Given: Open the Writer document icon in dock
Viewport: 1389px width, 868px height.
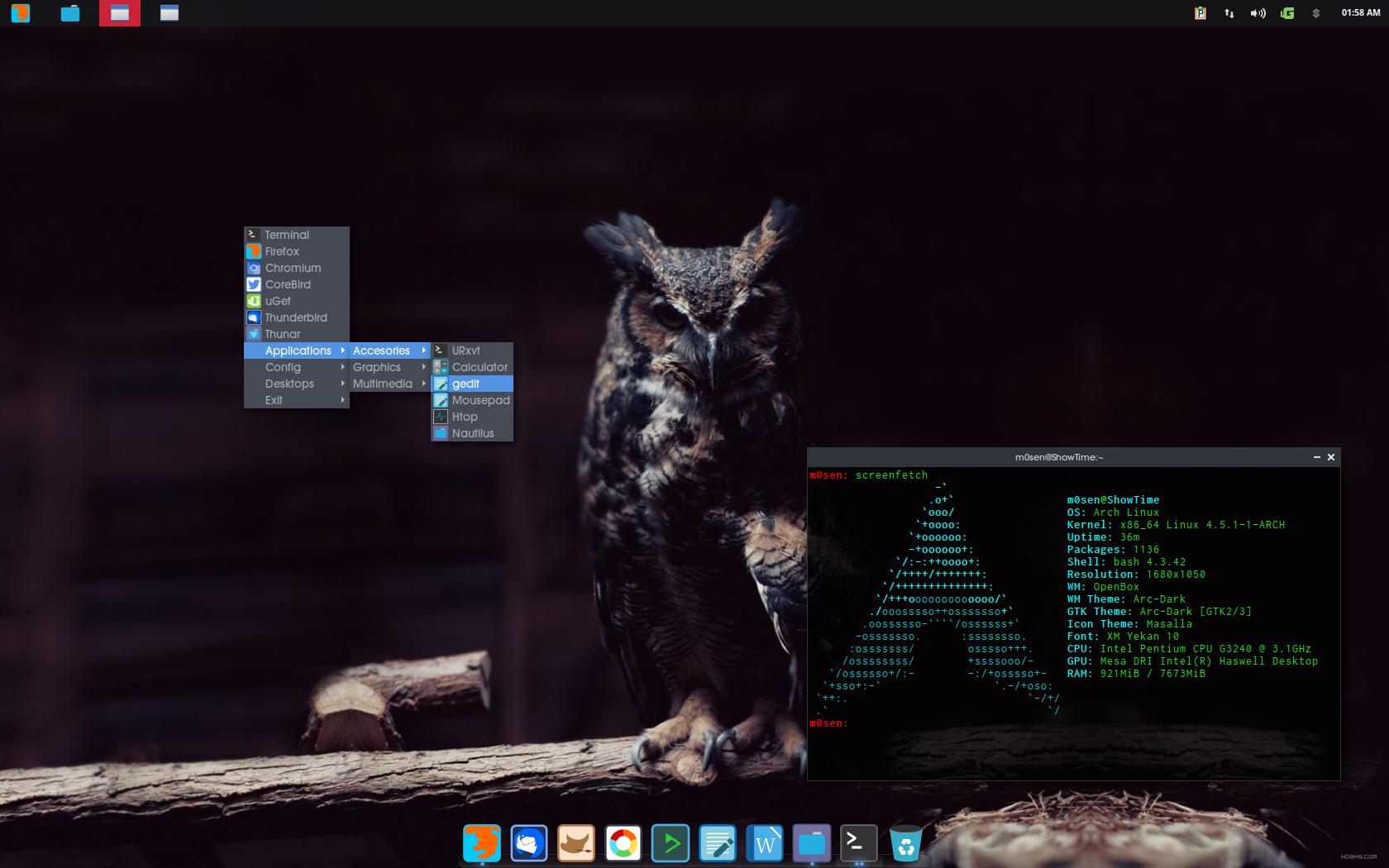Looking at the screenshot, I should pyautogui.click(x=765, y=843).
